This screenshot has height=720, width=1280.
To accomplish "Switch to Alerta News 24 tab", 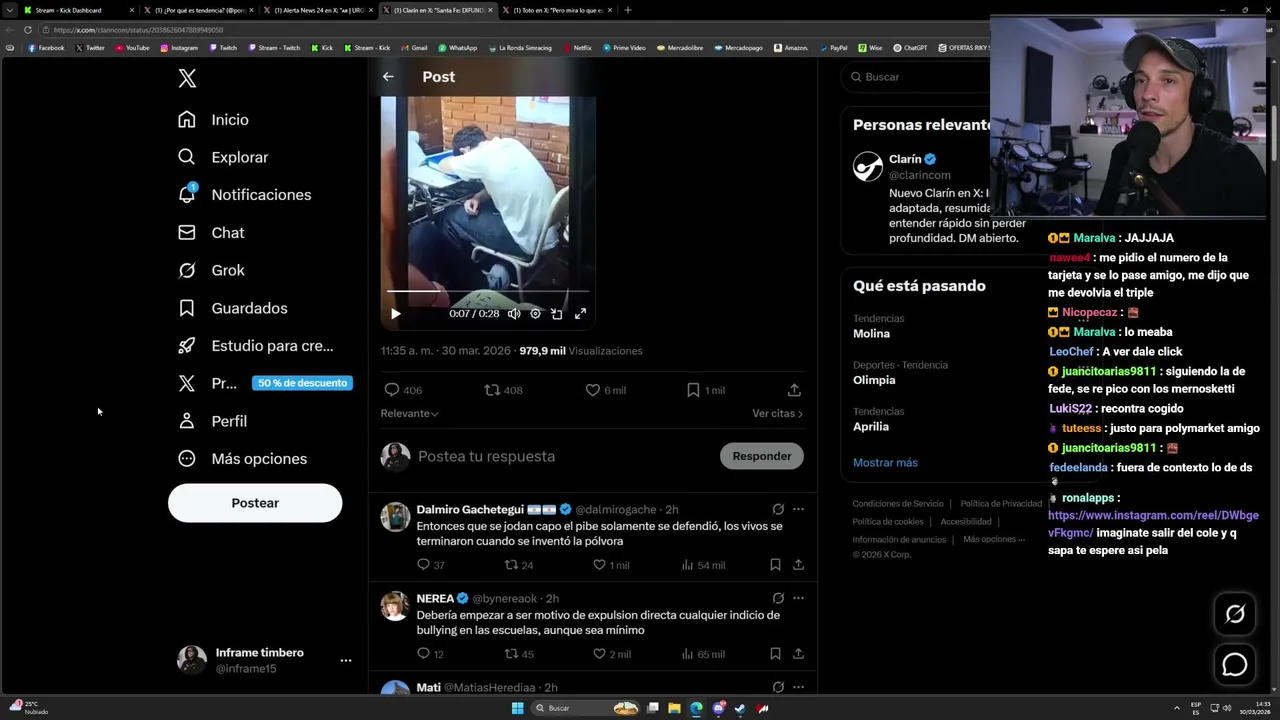I will (318, 10).
